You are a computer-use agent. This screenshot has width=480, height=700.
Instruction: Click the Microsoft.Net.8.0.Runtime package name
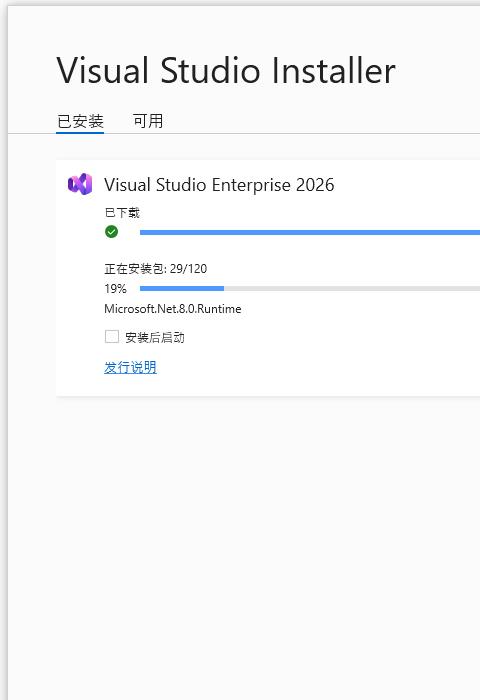pyautogui.click(x=172, y=309)
